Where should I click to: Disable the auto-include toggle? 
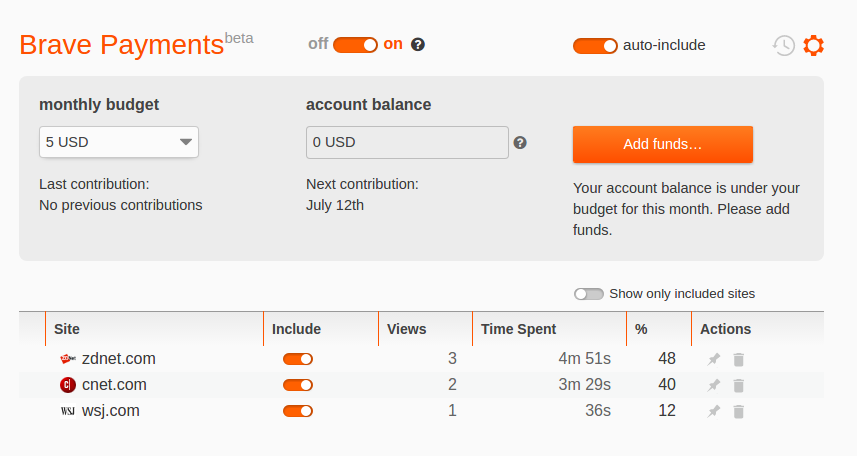595,45
